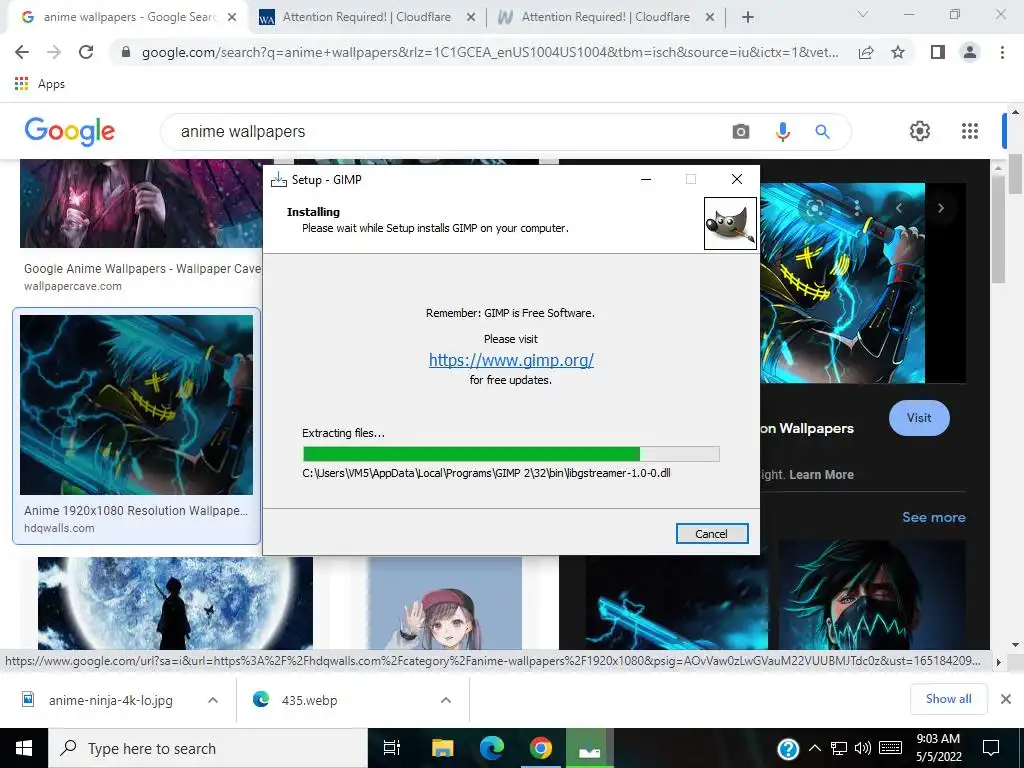Expand 435.webp download options
This screenshot has height=768, width=1024.
point(445,700)
